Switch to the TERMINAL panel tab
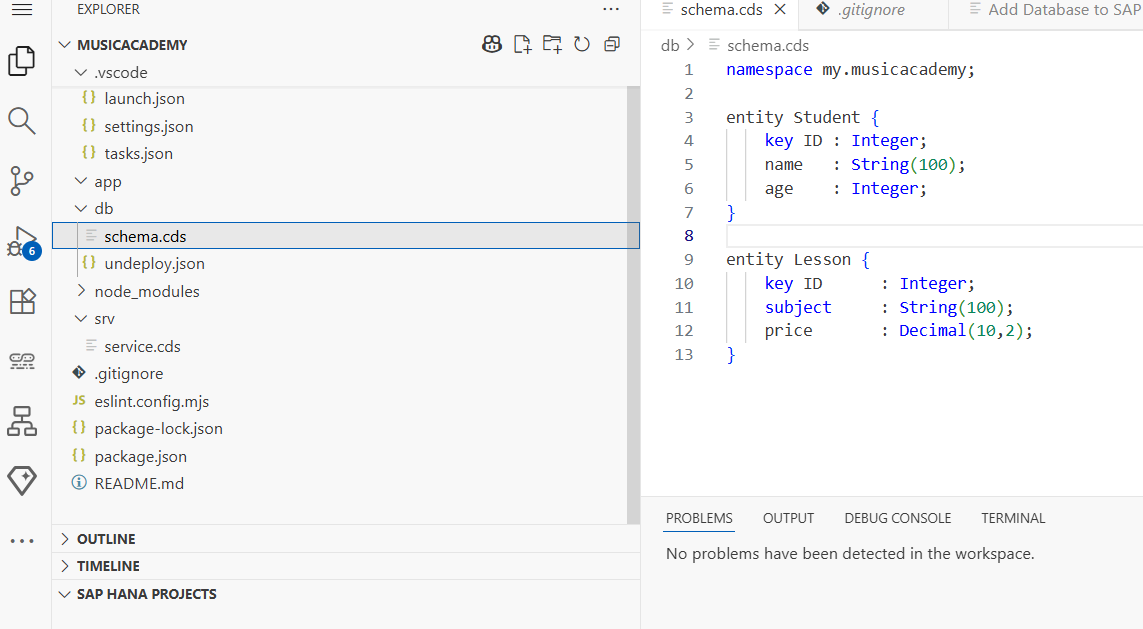The image size is (1143, 629). pos(1013,518)
